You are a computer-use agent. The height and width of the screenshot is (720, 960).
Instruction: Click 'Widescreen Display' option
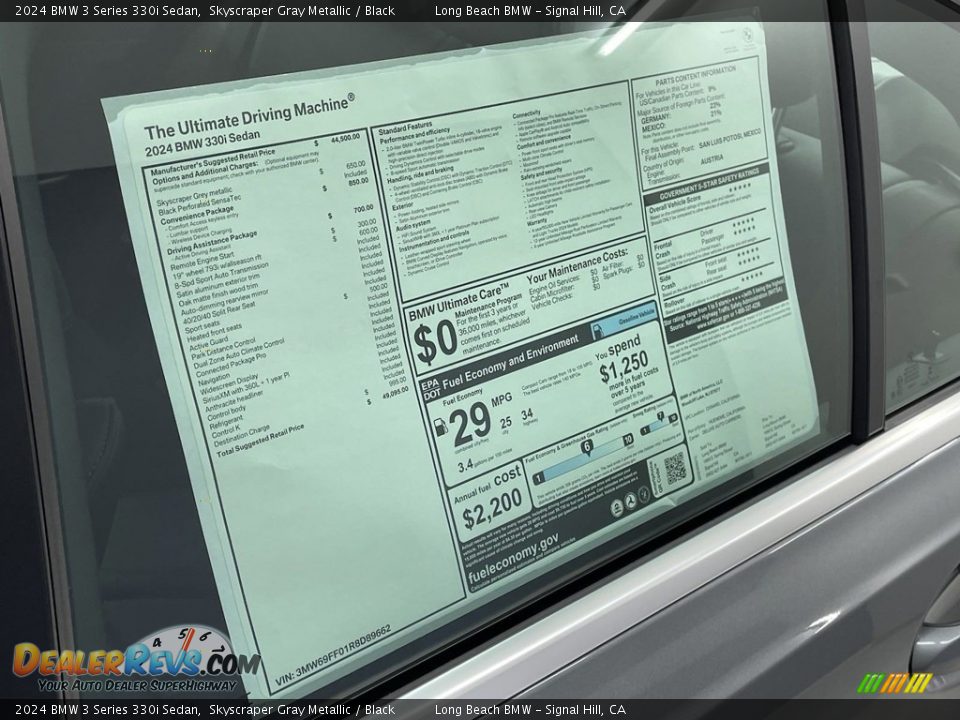point(229,383)
